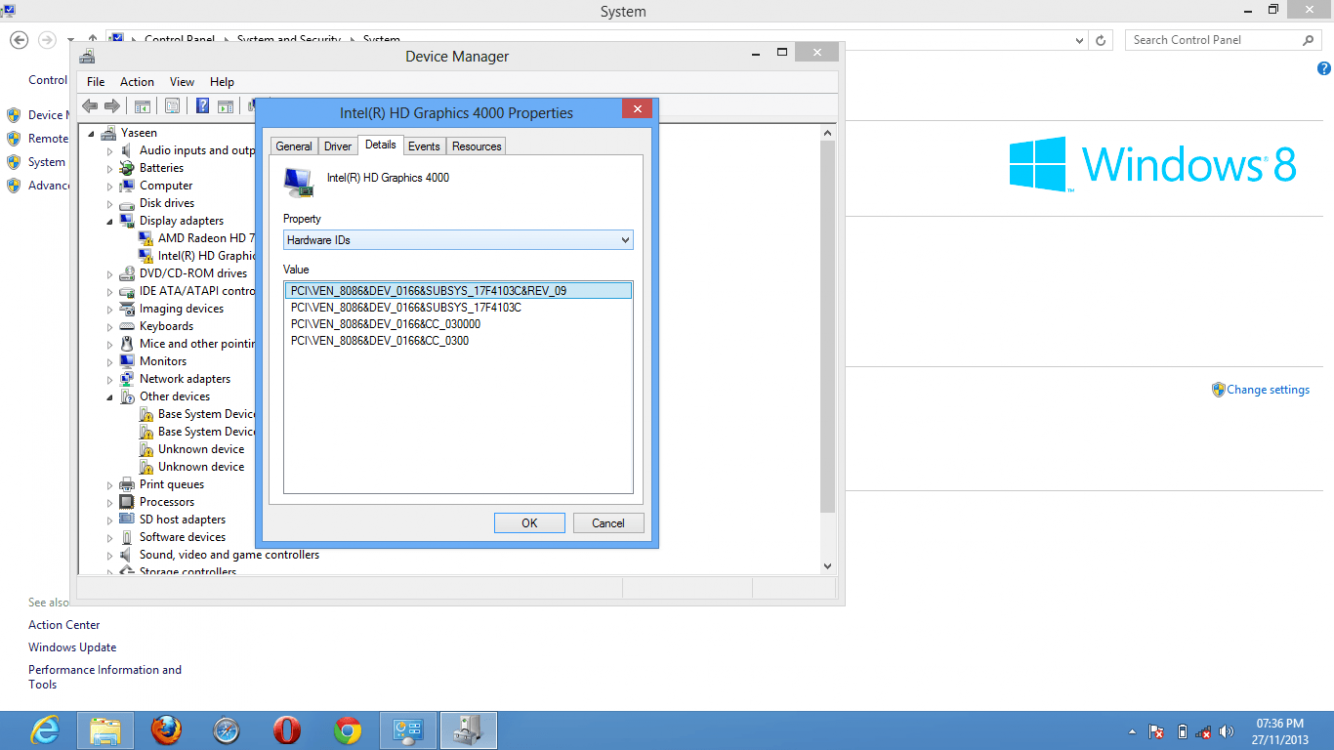Click the refresh button beside address bar

tap(1101, 40)
